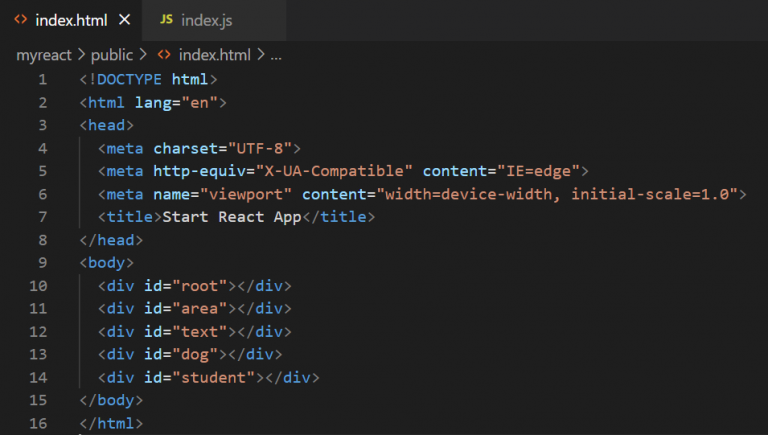Click line number 9 in the gutter

pos(42,263)
